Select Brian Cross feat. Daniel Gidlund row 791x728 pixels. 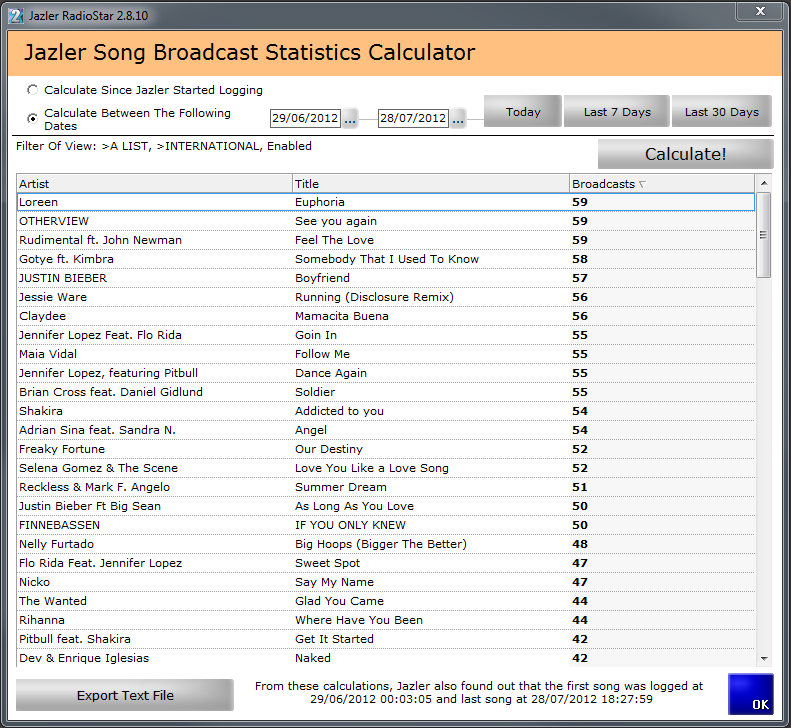(x=386, y=392)
